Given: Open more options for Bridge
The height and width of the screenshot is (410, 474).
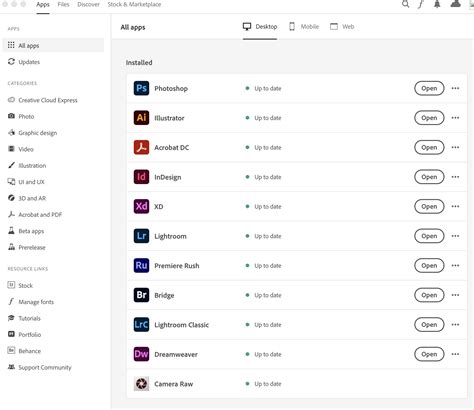Looking at the screenshot, I should 455,295.
